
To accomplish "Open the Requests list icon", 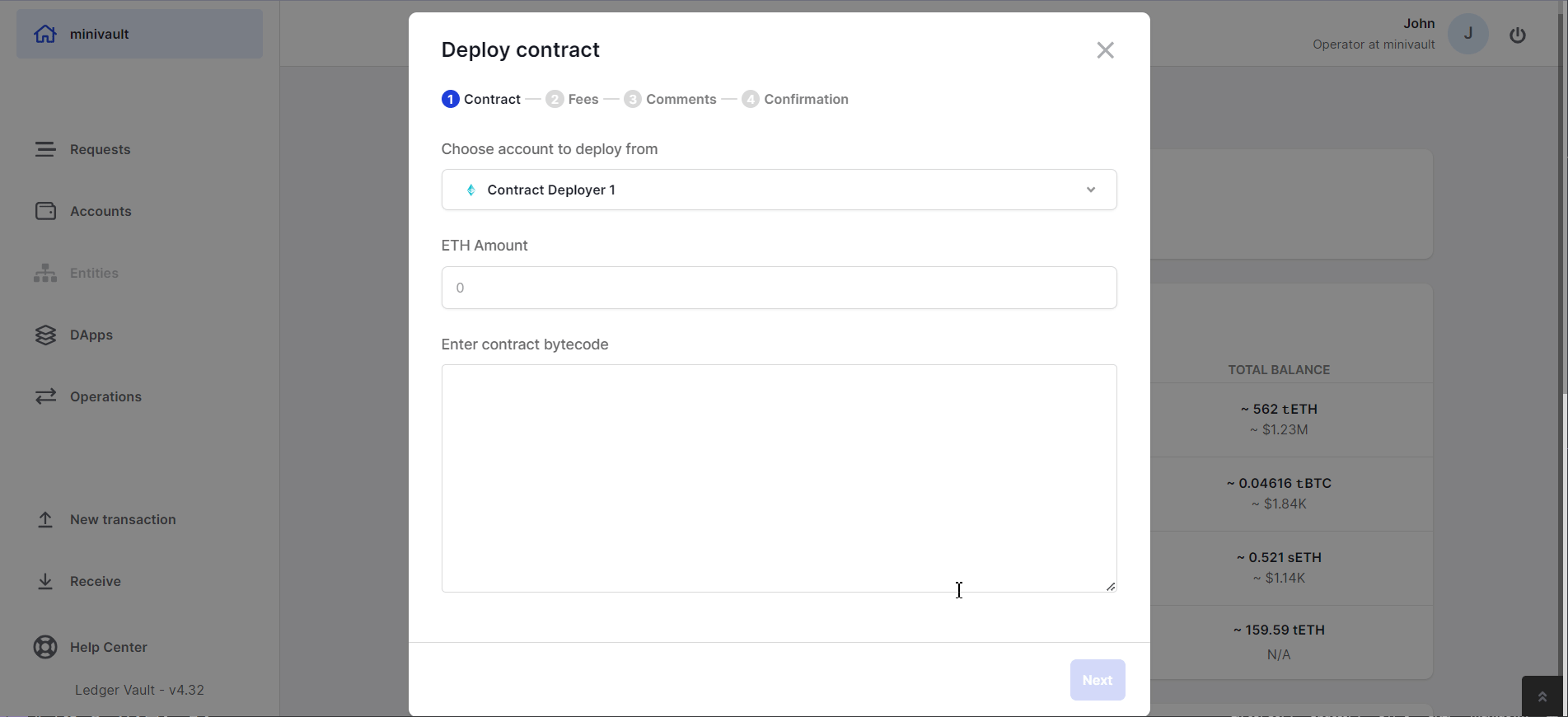I will click(45, 149).
